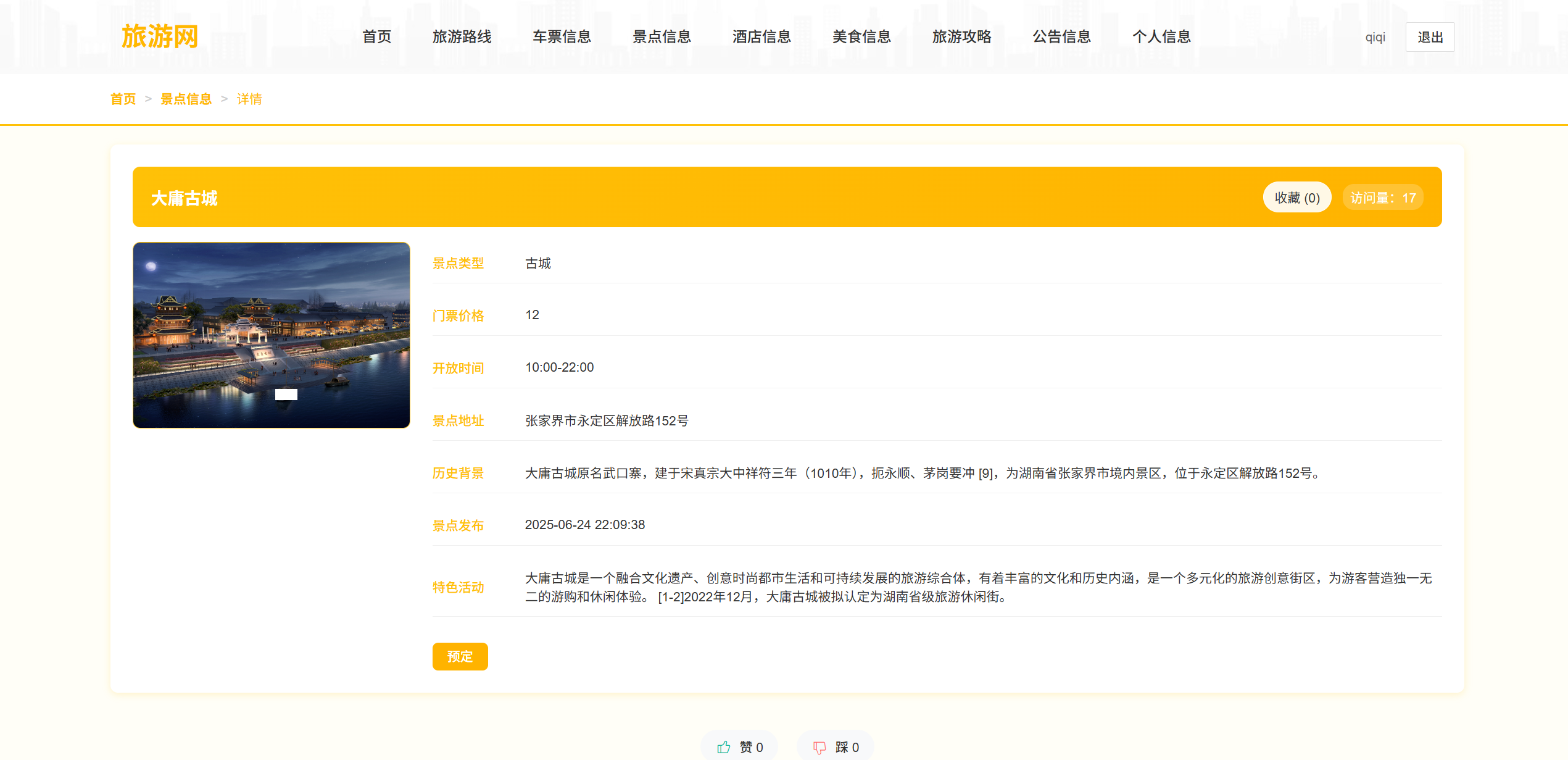
Task: Click the 首页 breadcrumb link
Action: 123,99
